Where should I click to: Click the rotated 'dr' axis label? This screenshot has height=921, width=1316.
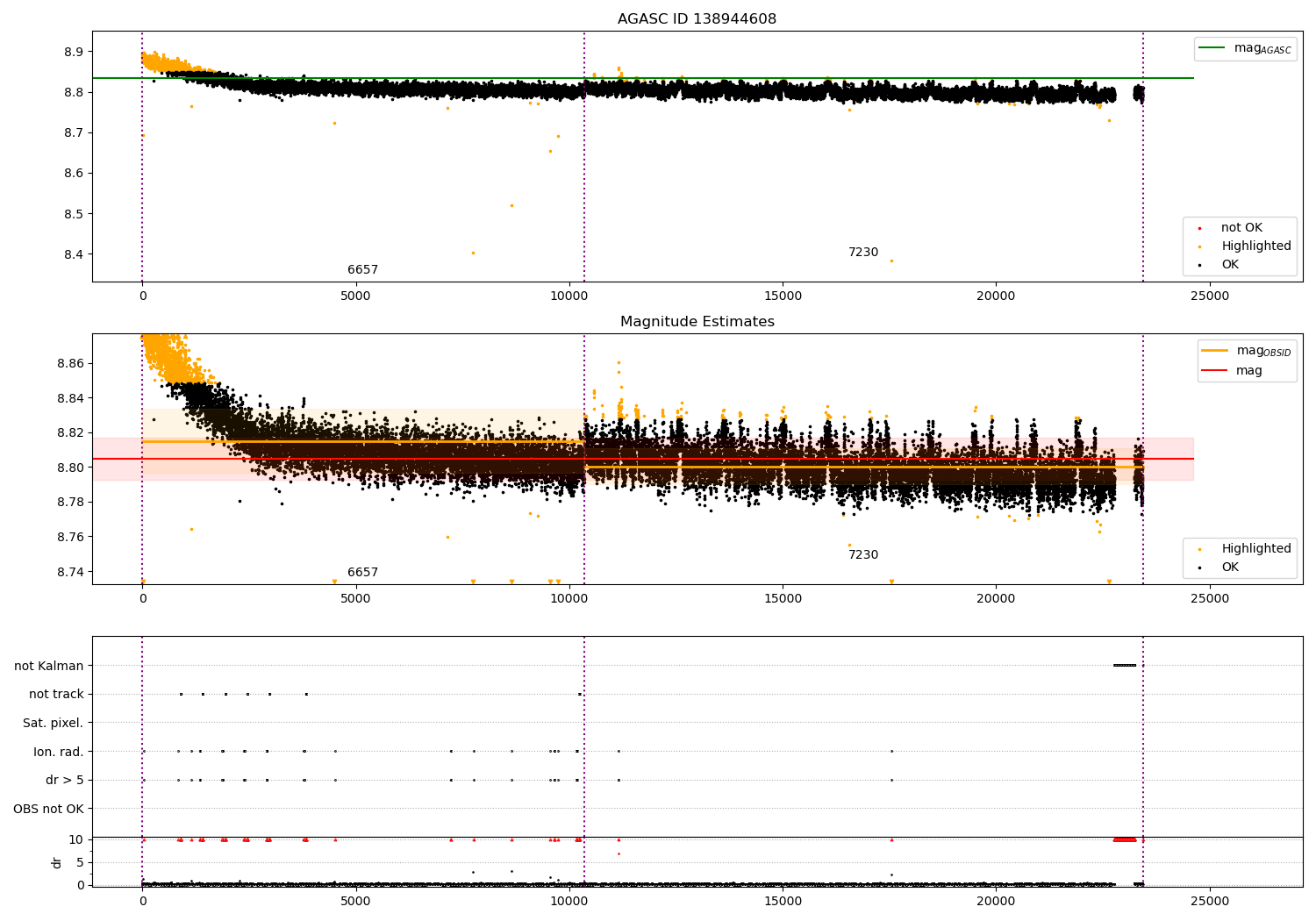tap(57, 862)
